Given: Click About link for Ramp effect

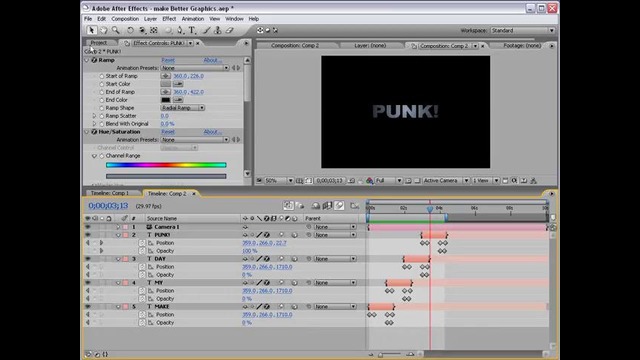Looking at the screenshot, I should pos(213,60).
